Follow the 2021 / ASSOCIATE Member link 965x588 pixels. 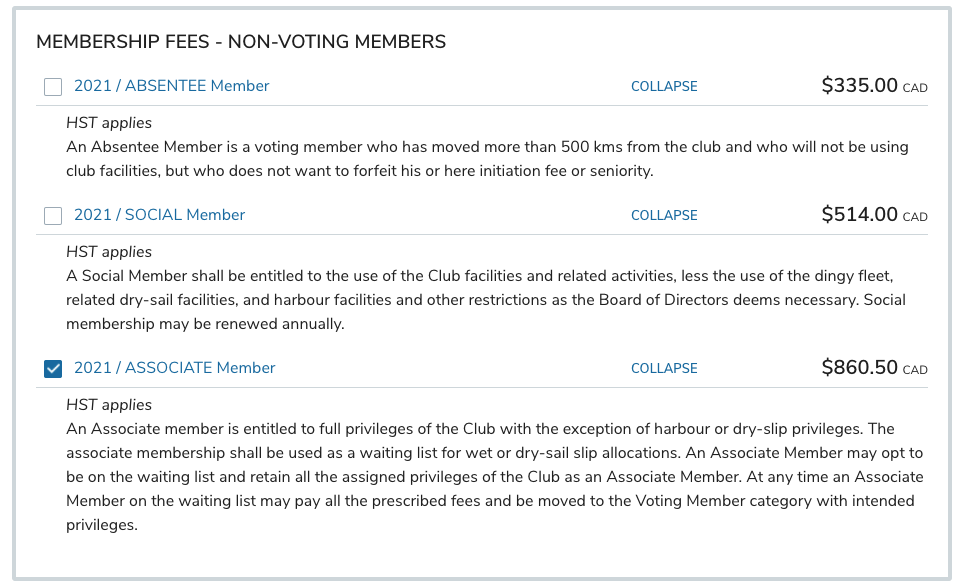pos(174,368)
